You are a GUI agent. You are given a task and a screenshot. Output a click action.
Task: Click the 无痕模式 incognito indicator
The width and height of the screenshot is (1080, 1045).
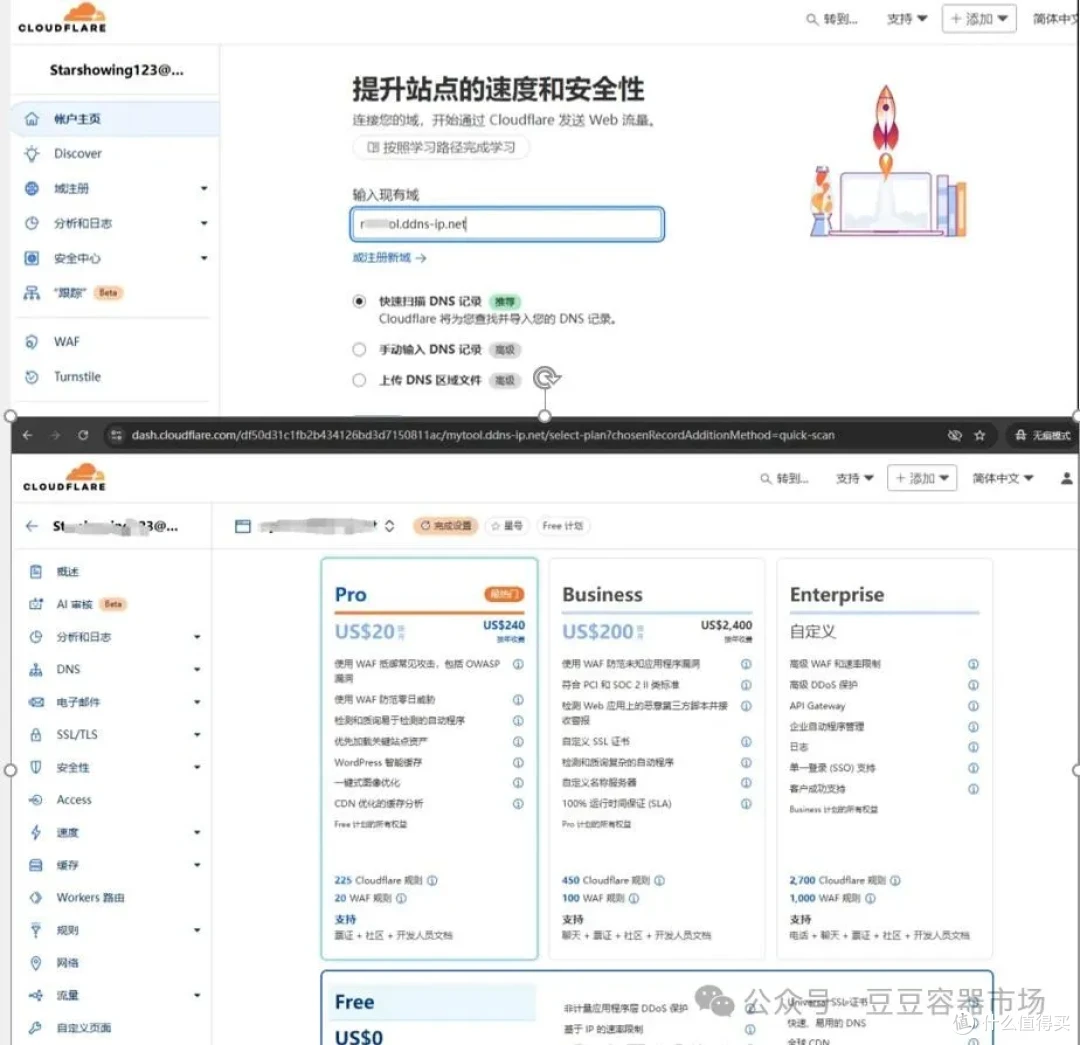pos(1043,435)
